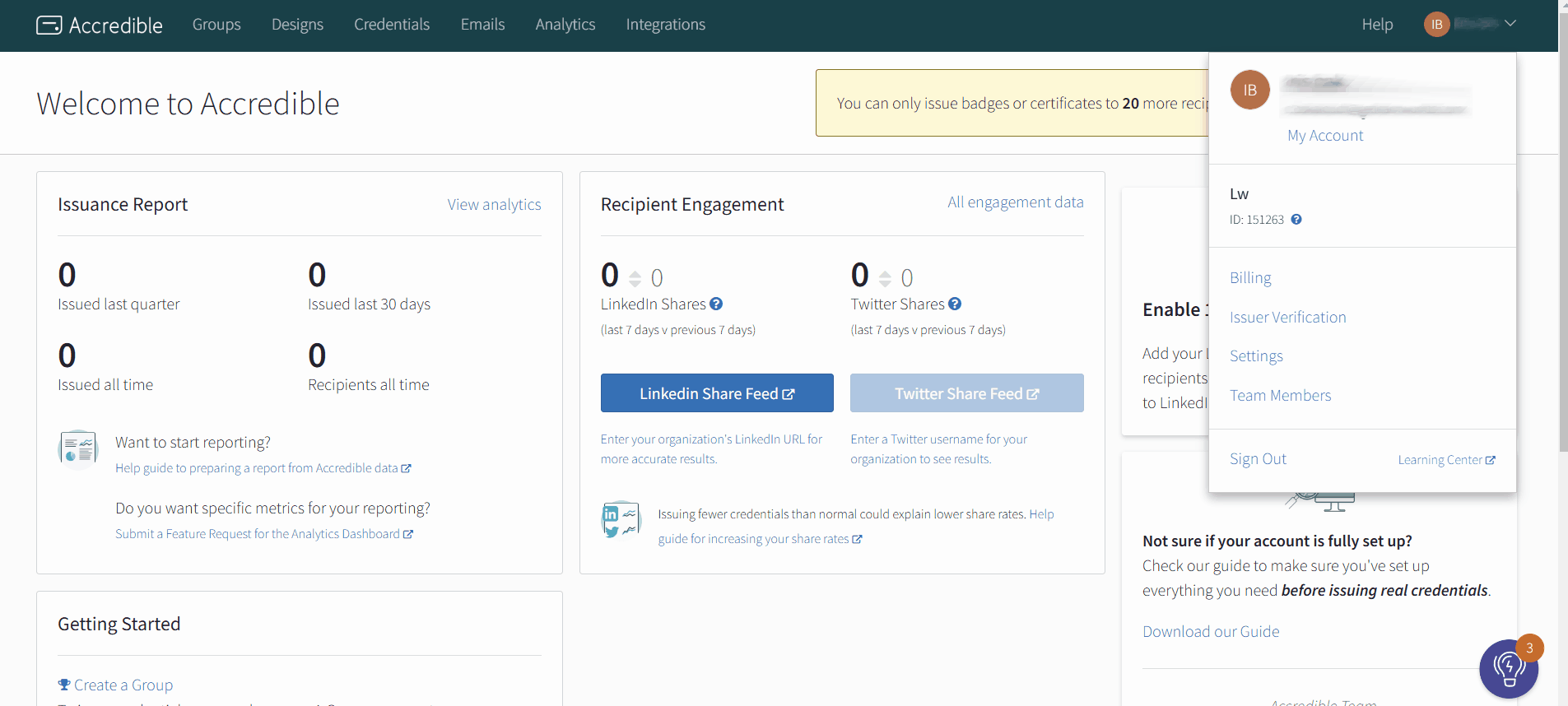
Task: Click the 'Issued last quarter' label
Action: (119, 304)
